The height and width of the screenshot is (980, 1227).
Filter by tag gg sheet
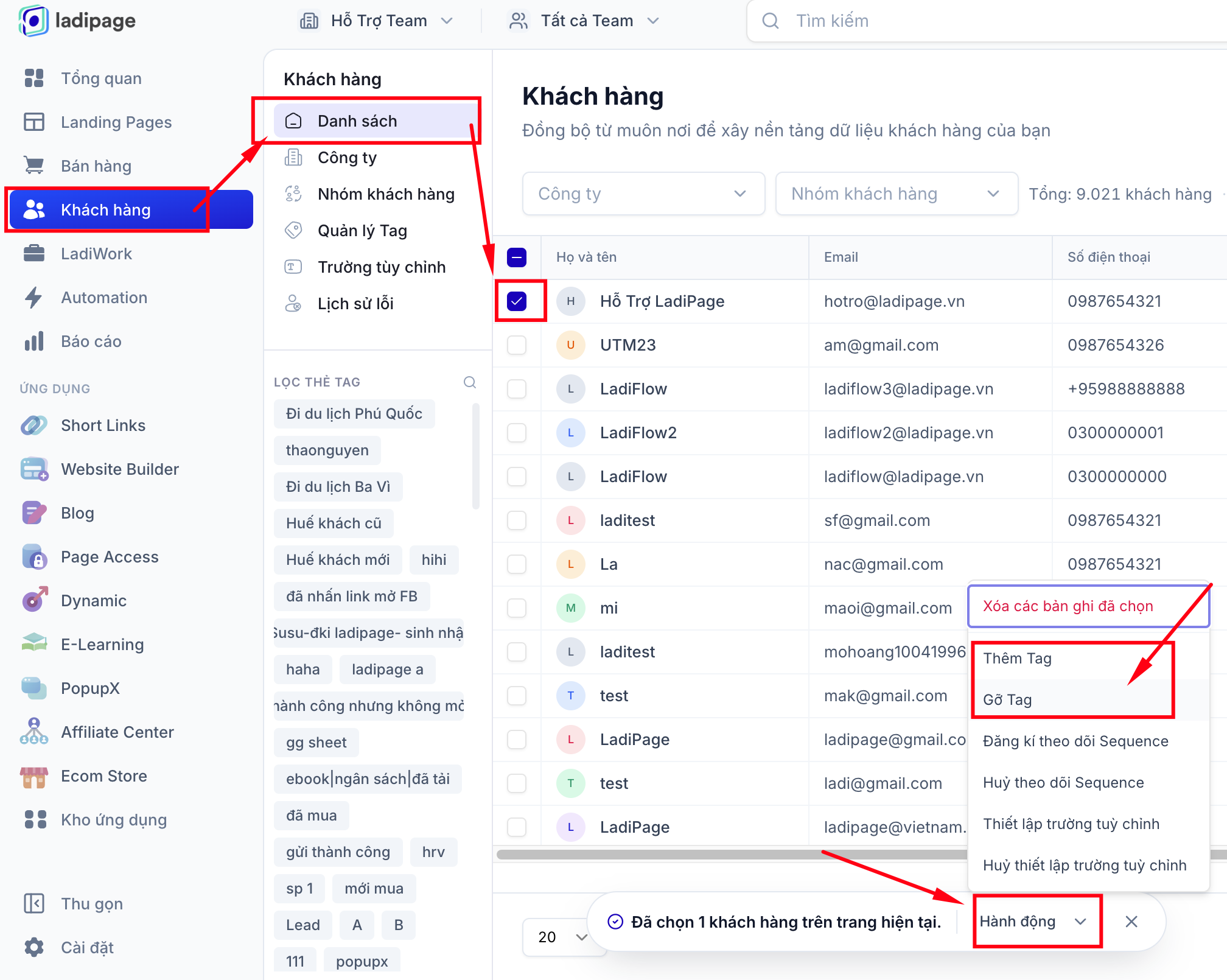point(316,743)
